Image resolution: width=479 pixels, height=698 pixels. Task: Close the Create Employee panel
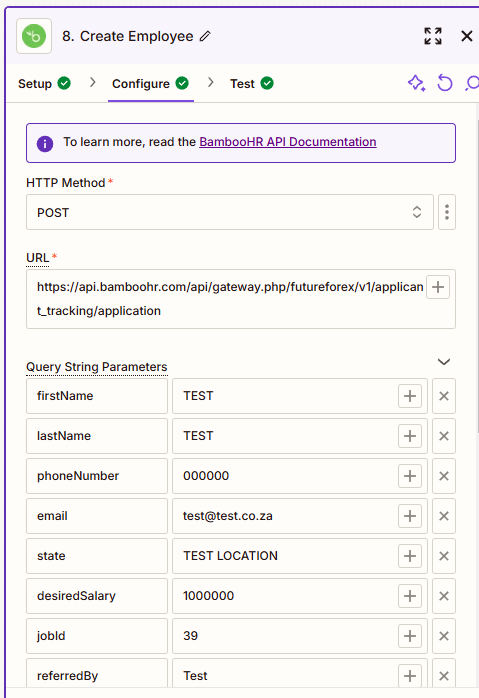pos(467,36)
